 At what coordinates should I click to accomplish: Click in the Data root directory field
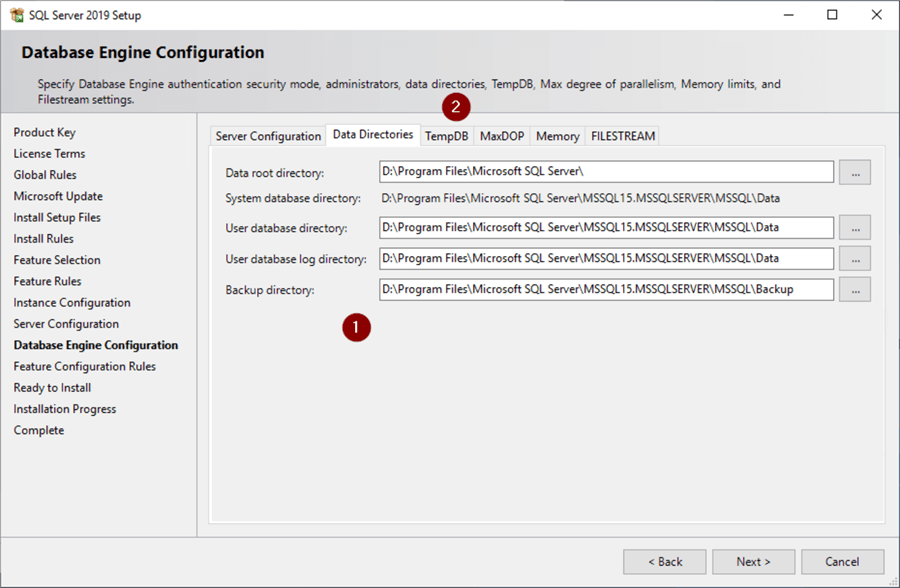(x=606, y=172)
